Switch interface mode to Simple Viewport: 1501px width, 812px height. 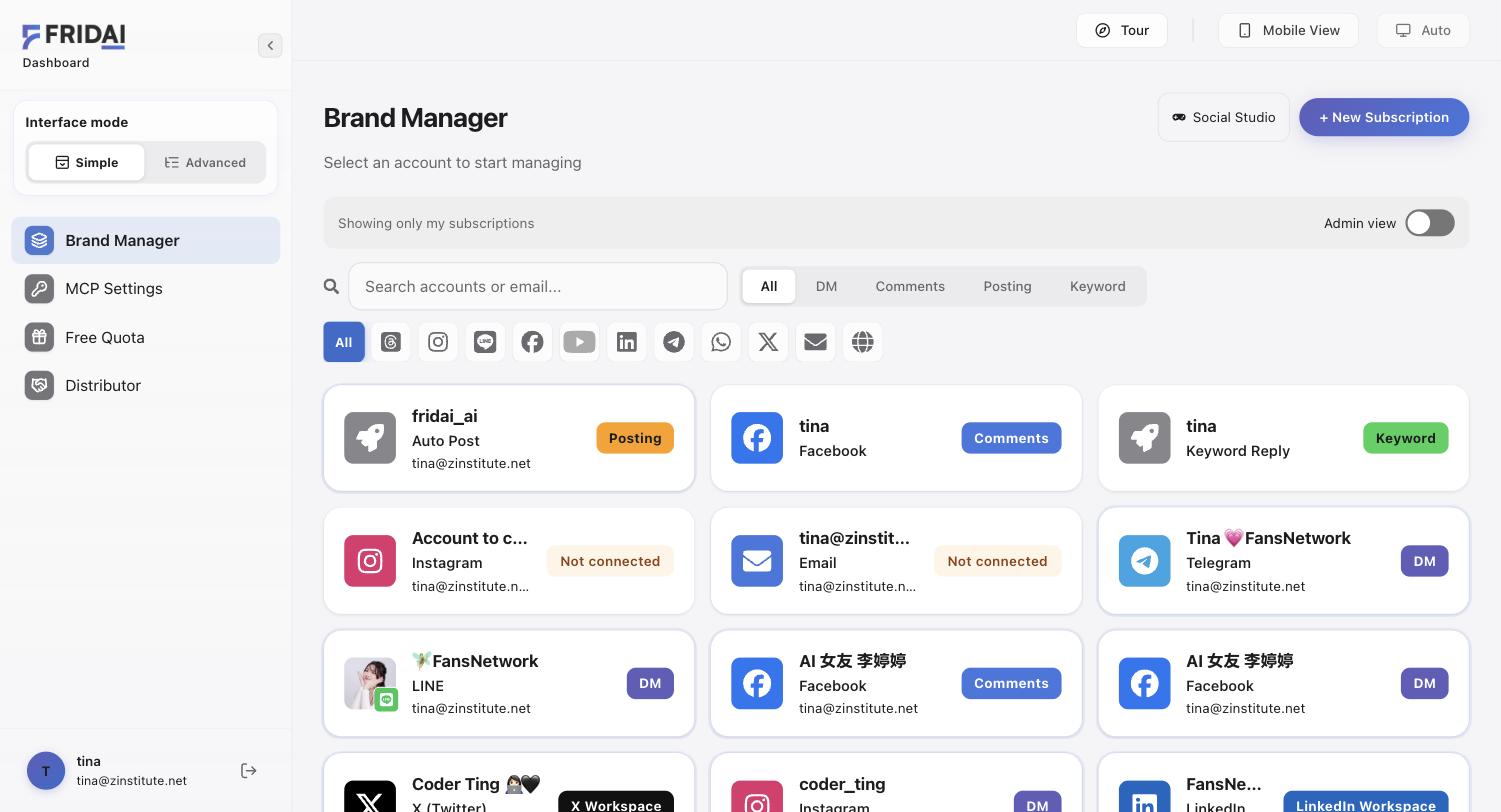(86, 163)
